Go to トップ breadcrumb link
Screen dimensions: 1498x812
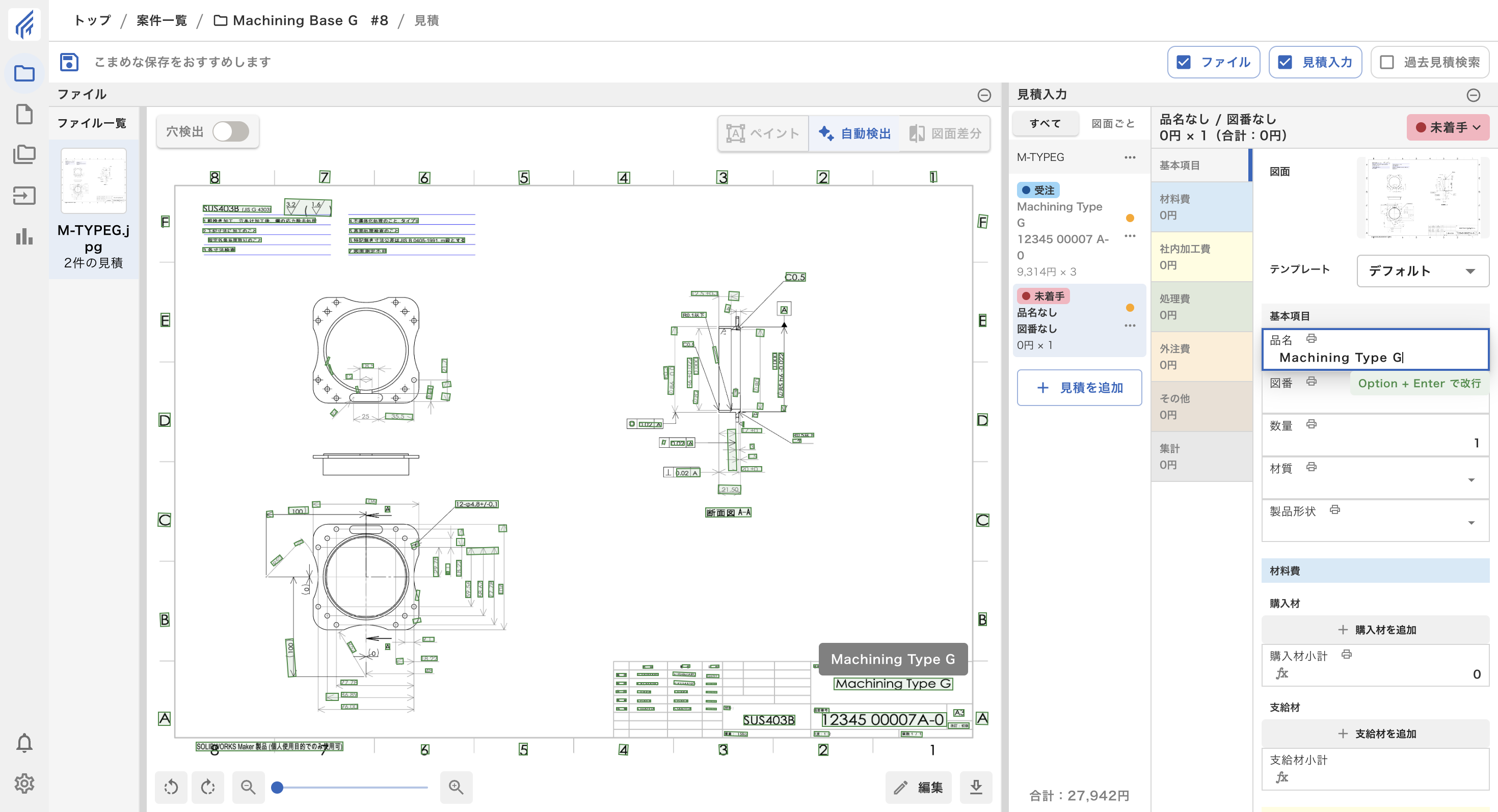pyautogui.click(x=92, y=20)
